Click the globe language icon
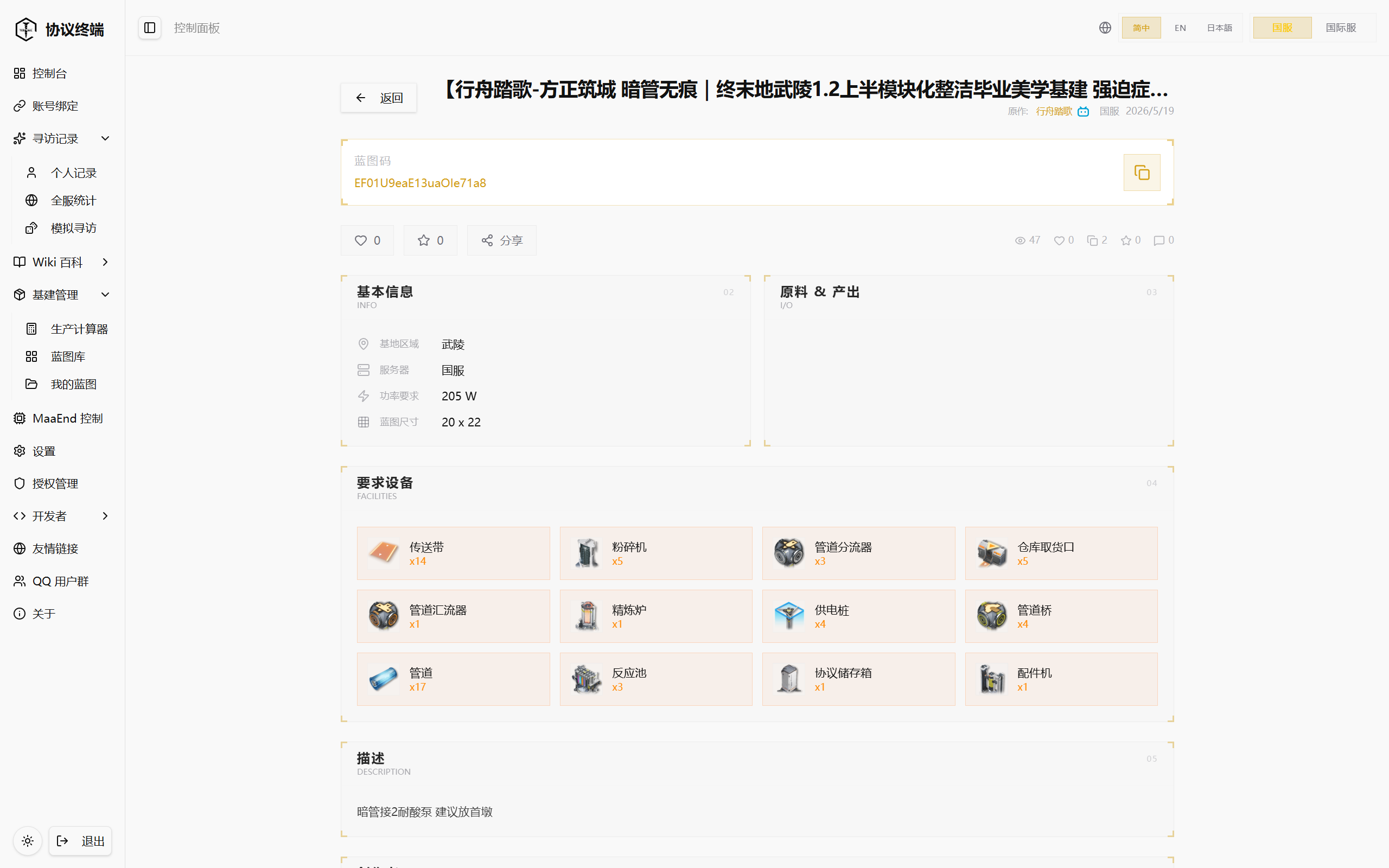 [1105, 28]
